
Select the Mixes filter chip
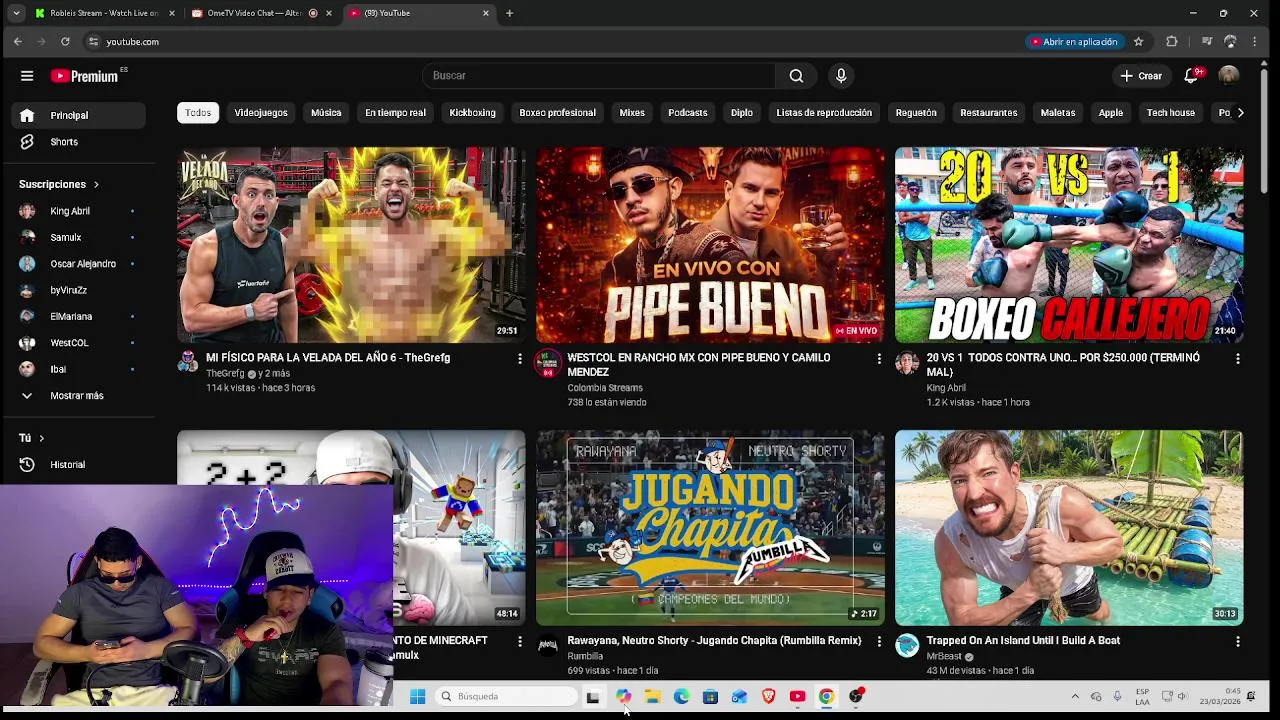click(x=632, y=113)
